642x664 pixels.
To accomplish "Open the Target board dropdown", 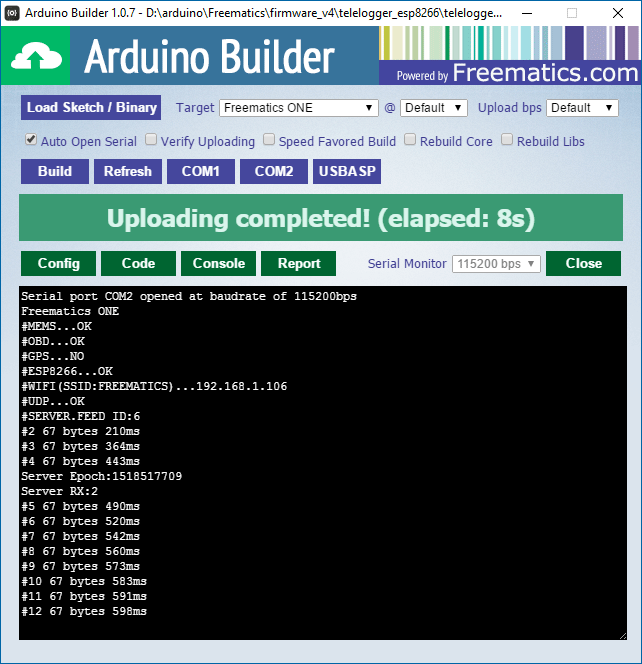I will pyautogui.click(x=299, y=108).
